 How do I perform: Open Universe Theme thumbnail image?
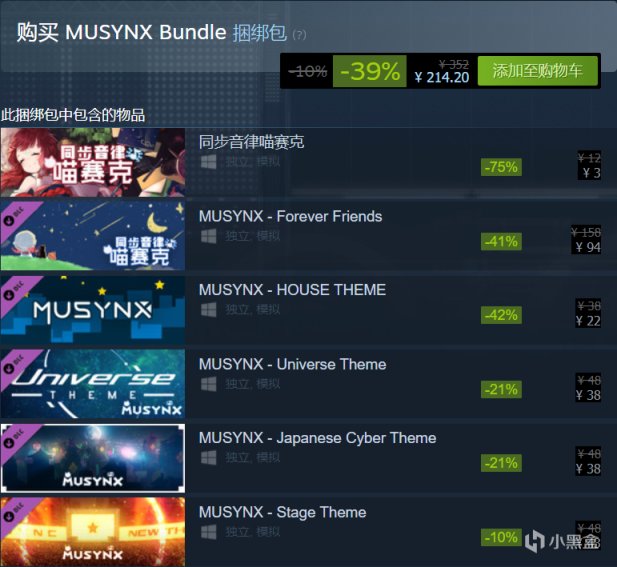(93, 384)
